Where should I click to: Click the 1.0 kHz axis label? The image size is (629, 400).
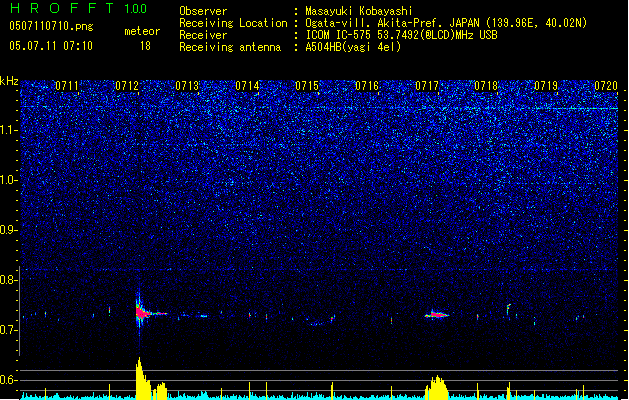(9, 180)
